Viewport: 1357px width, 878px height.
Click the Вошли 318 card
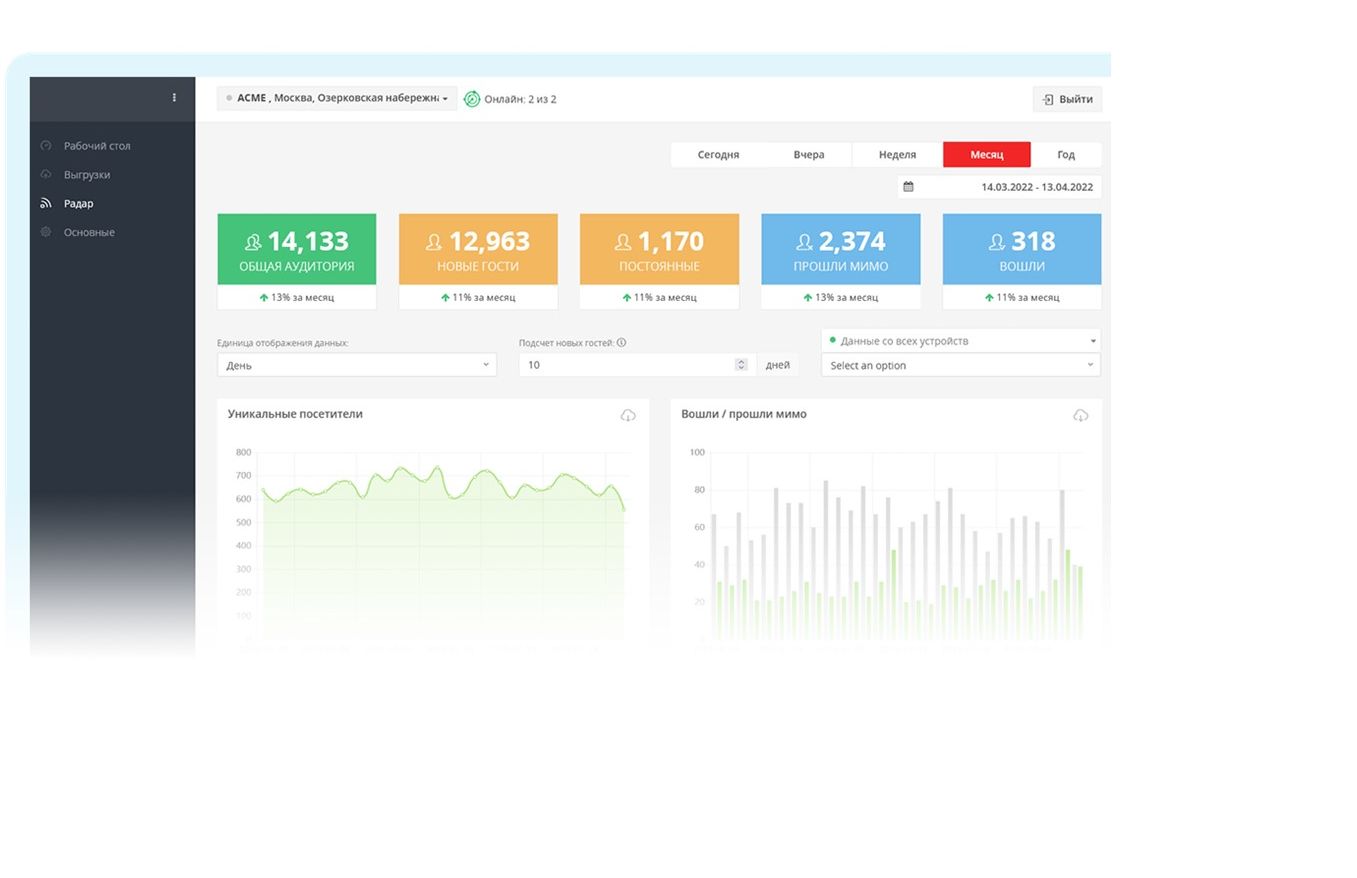coord(1022,249)
